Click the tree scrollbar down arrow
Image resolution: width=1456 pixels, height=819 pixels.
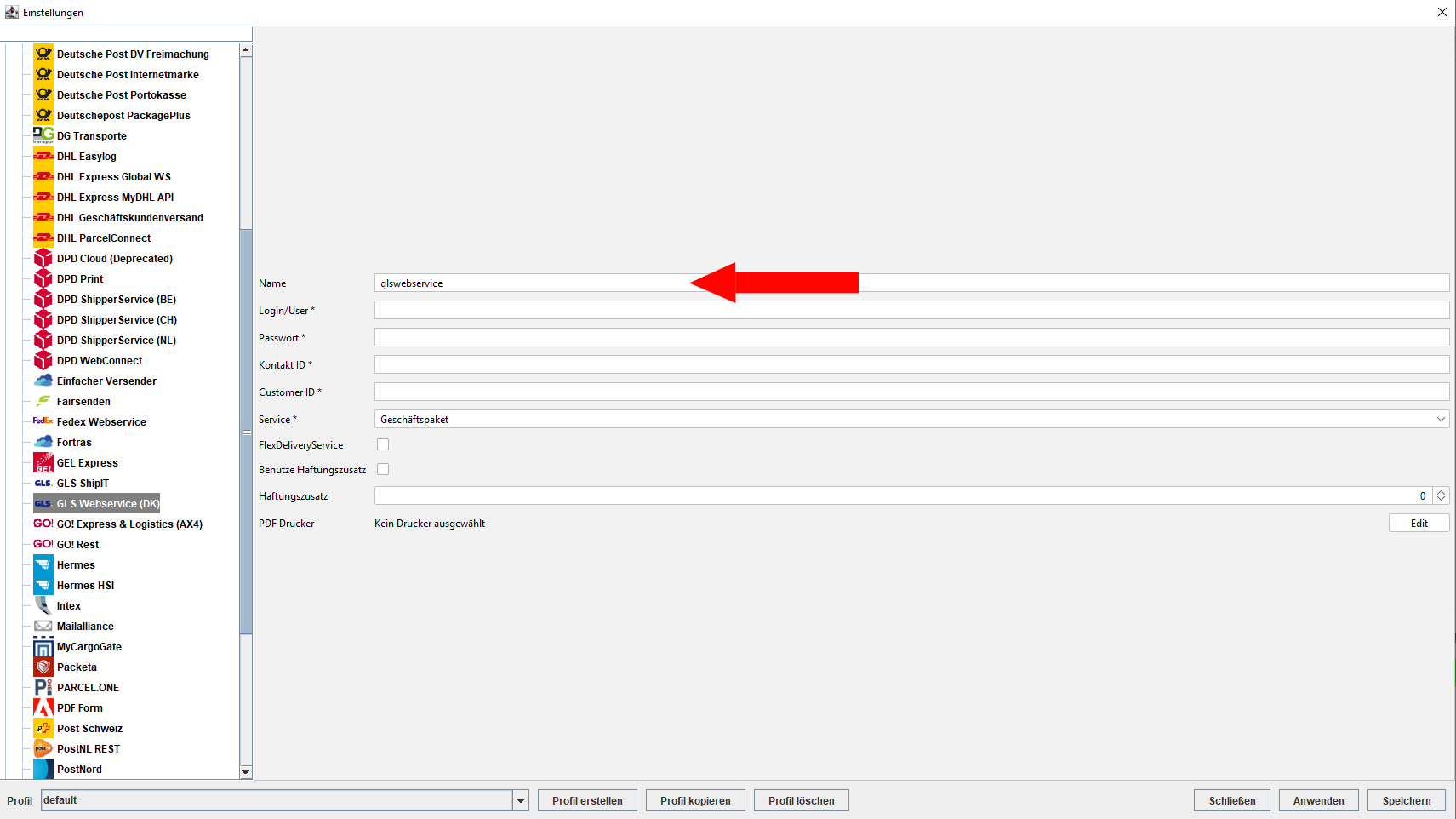click(x=246, y=772)
